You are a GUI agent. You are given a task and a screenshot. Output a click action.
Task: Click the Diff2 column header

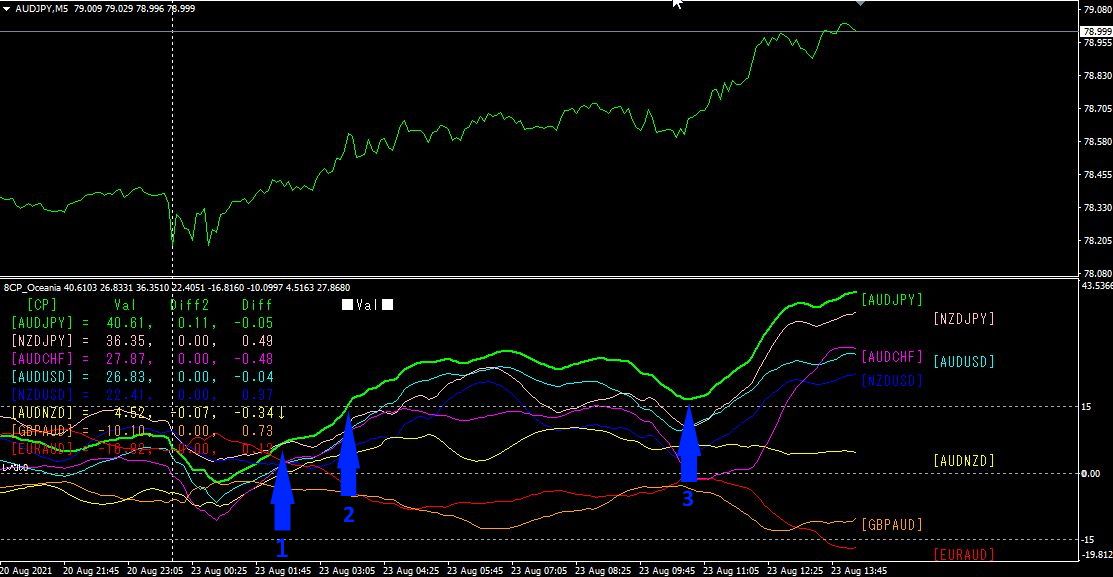(x=191, y=304)
